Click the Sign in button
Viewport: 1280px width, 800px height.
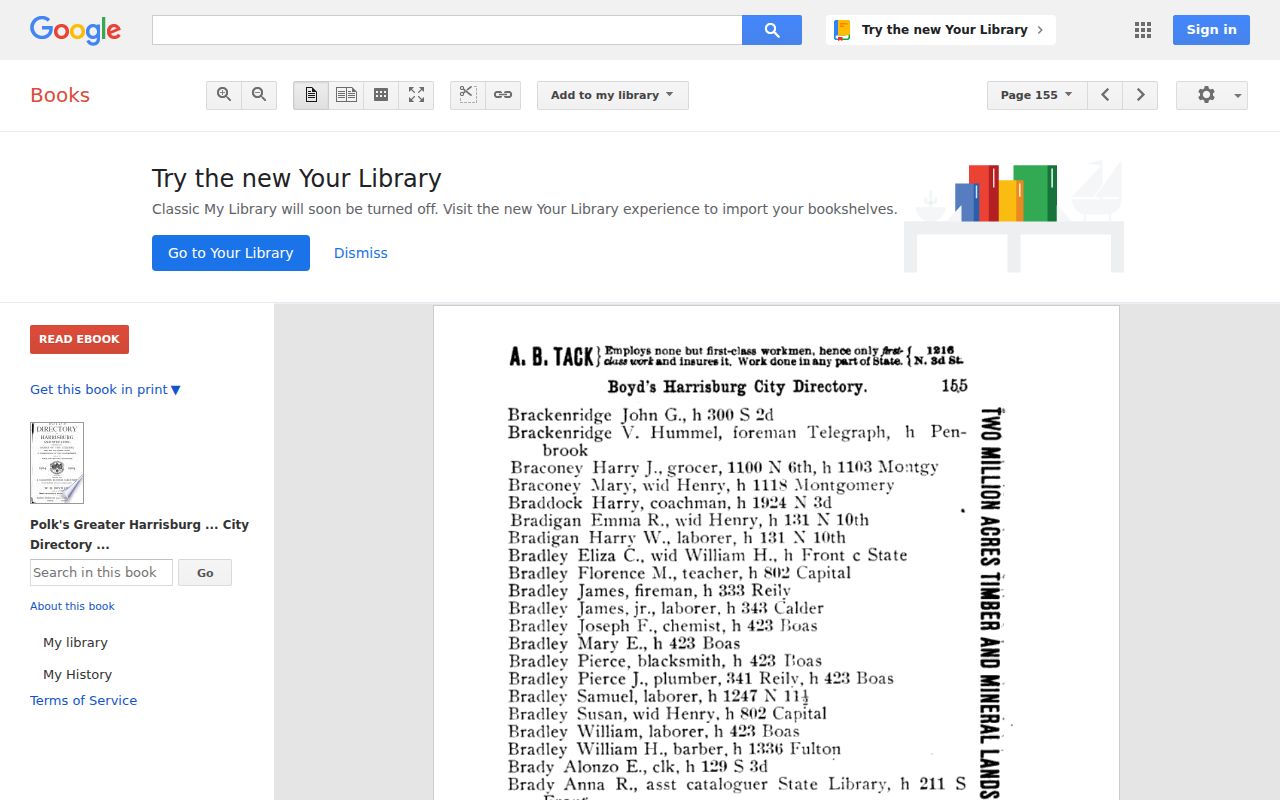click(x=1211, y=30)
